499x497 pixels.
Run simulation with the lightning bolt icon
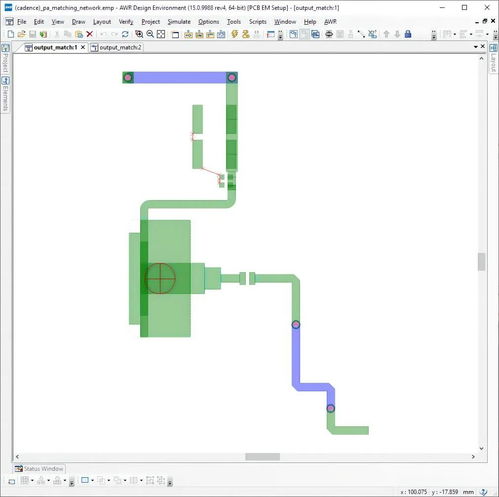235,34
